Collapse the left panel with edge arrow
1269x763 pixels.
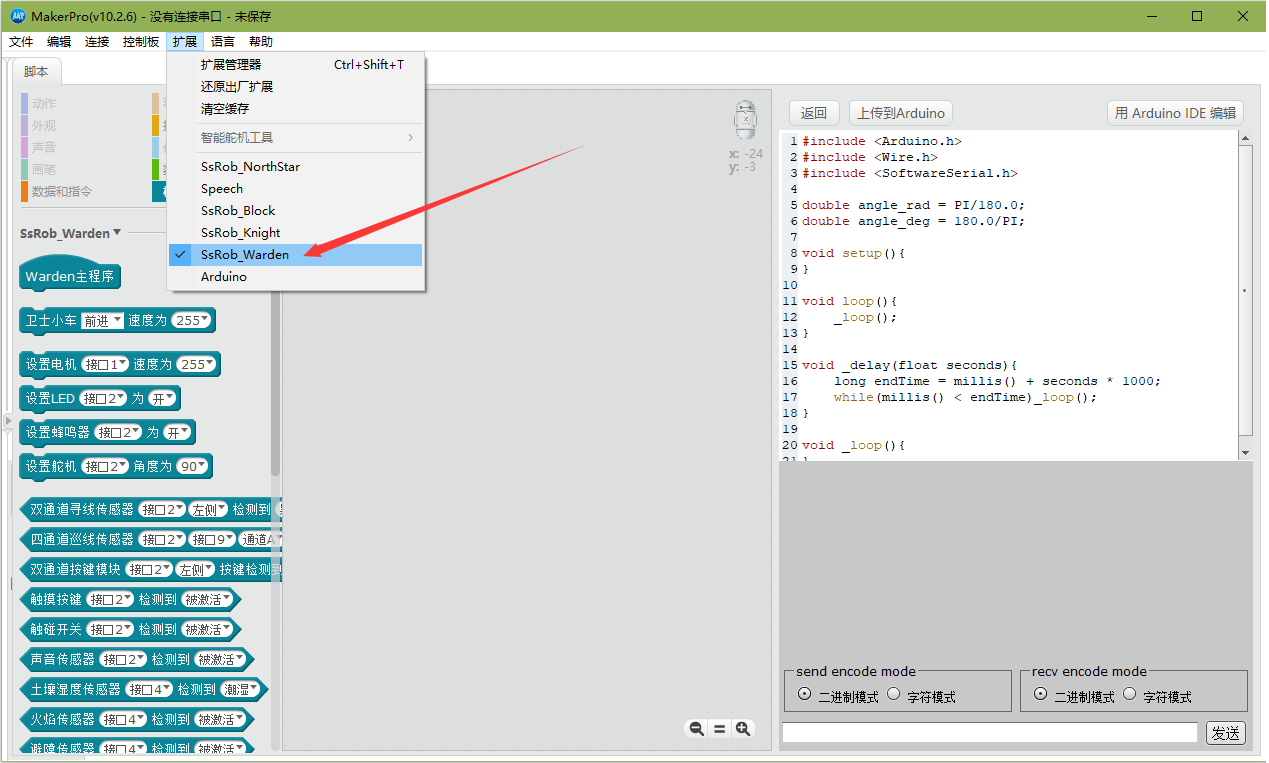click(x=8, y=421)
